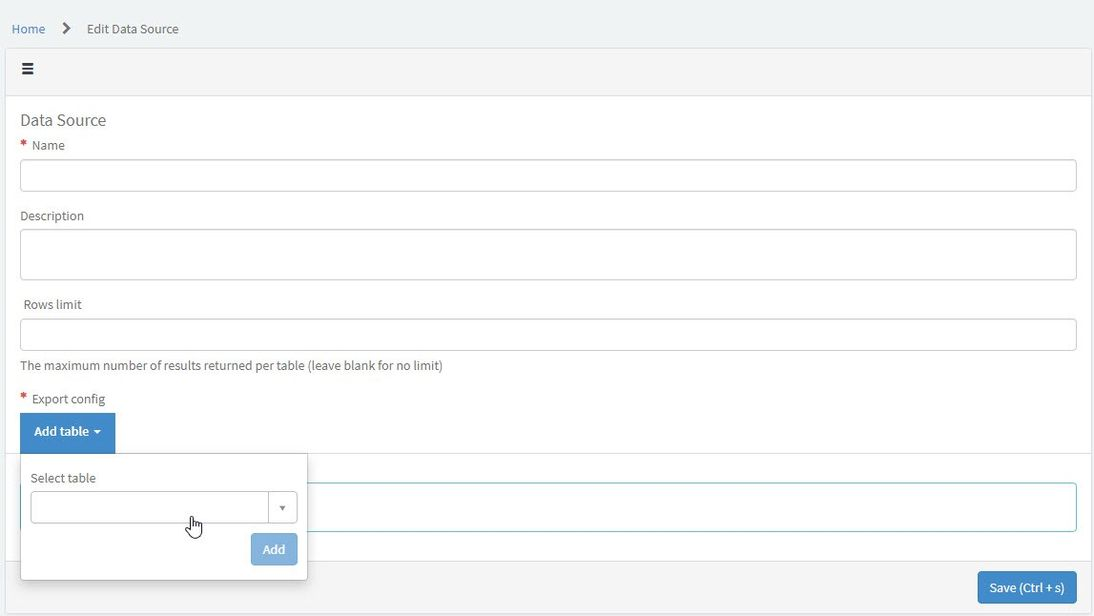Image resolution: width=1094 pixels, height=616 pixels.
Task: Click the export config area behind the popup
Action: pyautogui.click(x=691, y=507)
